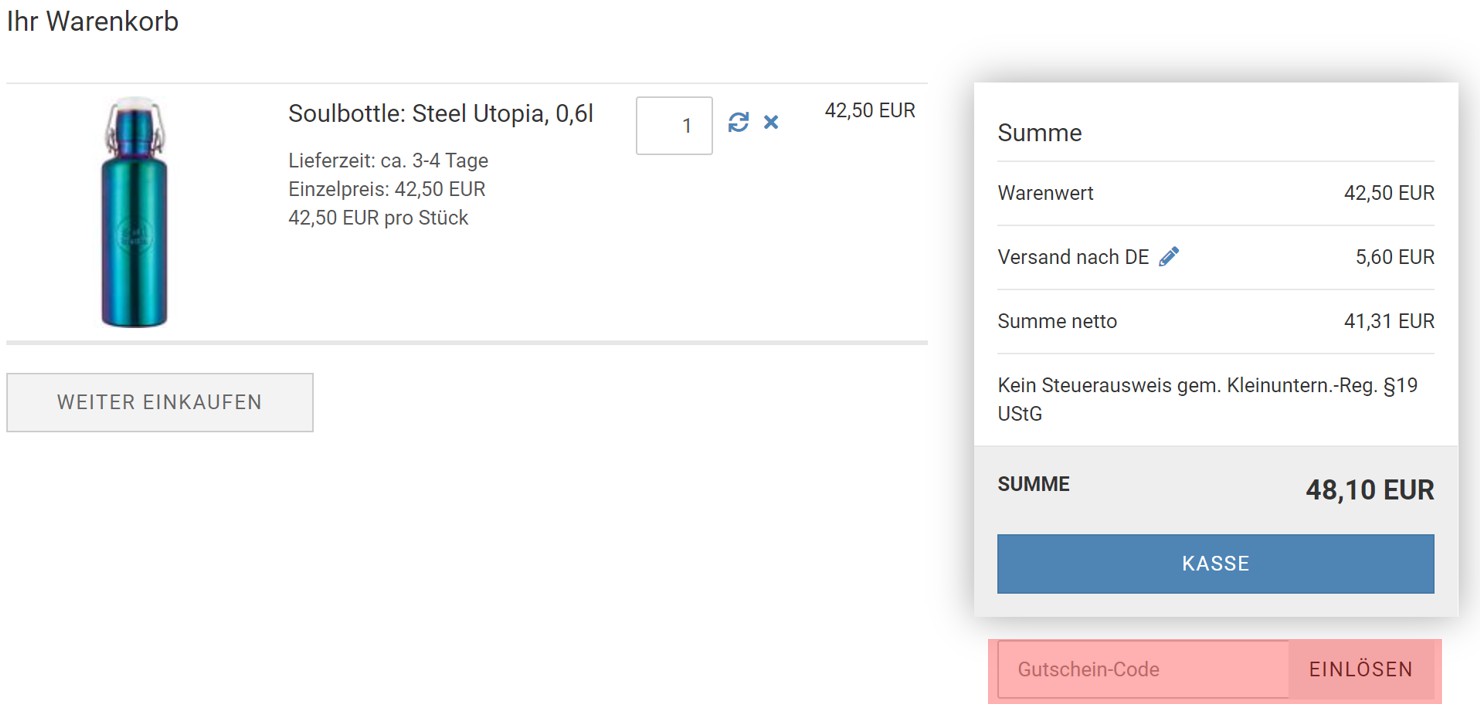Image resolution: width=1480 pixels, height=705 pixels.
Task: Open the Soulbottle: Steel Utopia, 0,6l product link
Action: pyautogui.click(x=441, y=114)
